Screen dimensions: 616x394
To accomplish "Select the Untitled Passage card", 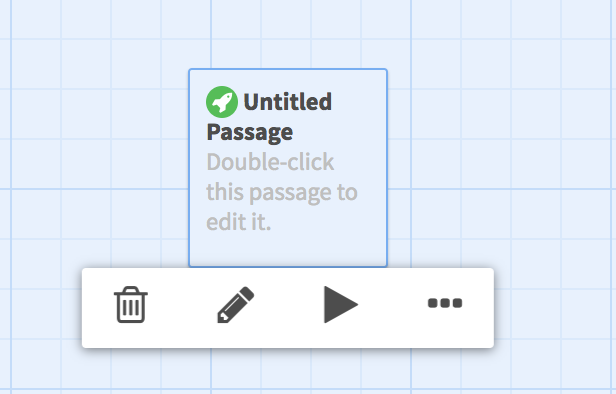I will coord(288,168).
